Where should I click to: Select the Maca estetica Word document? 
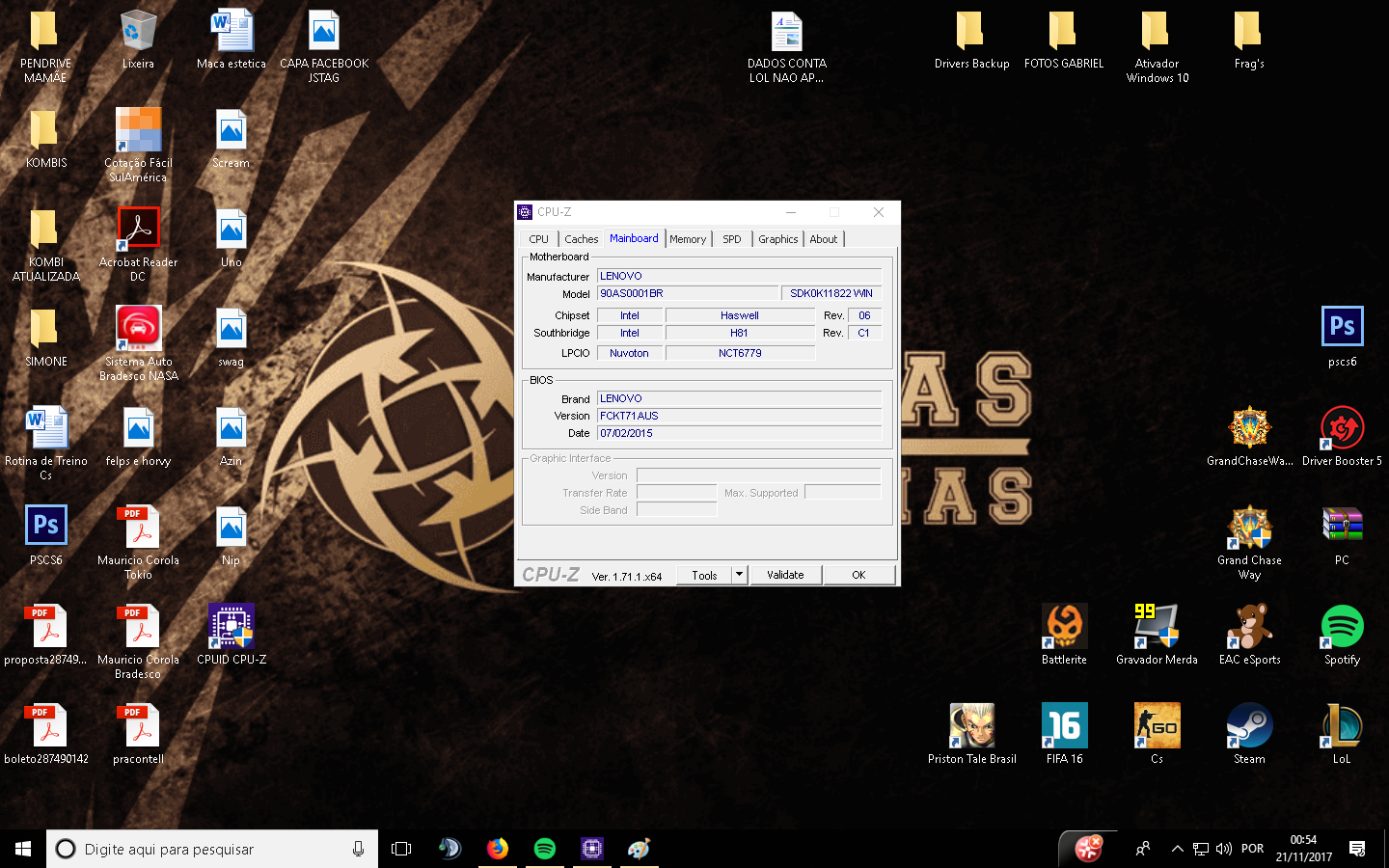[x=231, y=40]
